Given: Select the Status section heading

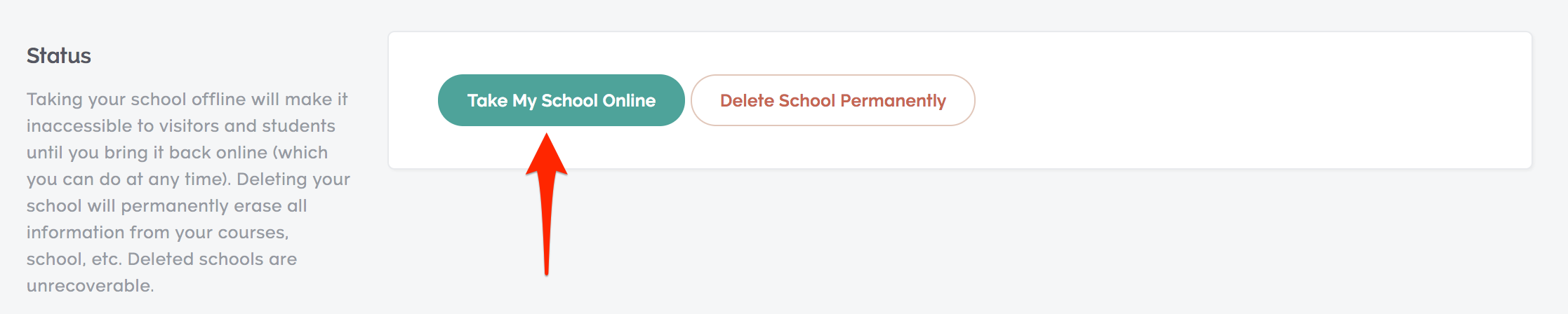Looking at the screenshot, I should point(59,55).
